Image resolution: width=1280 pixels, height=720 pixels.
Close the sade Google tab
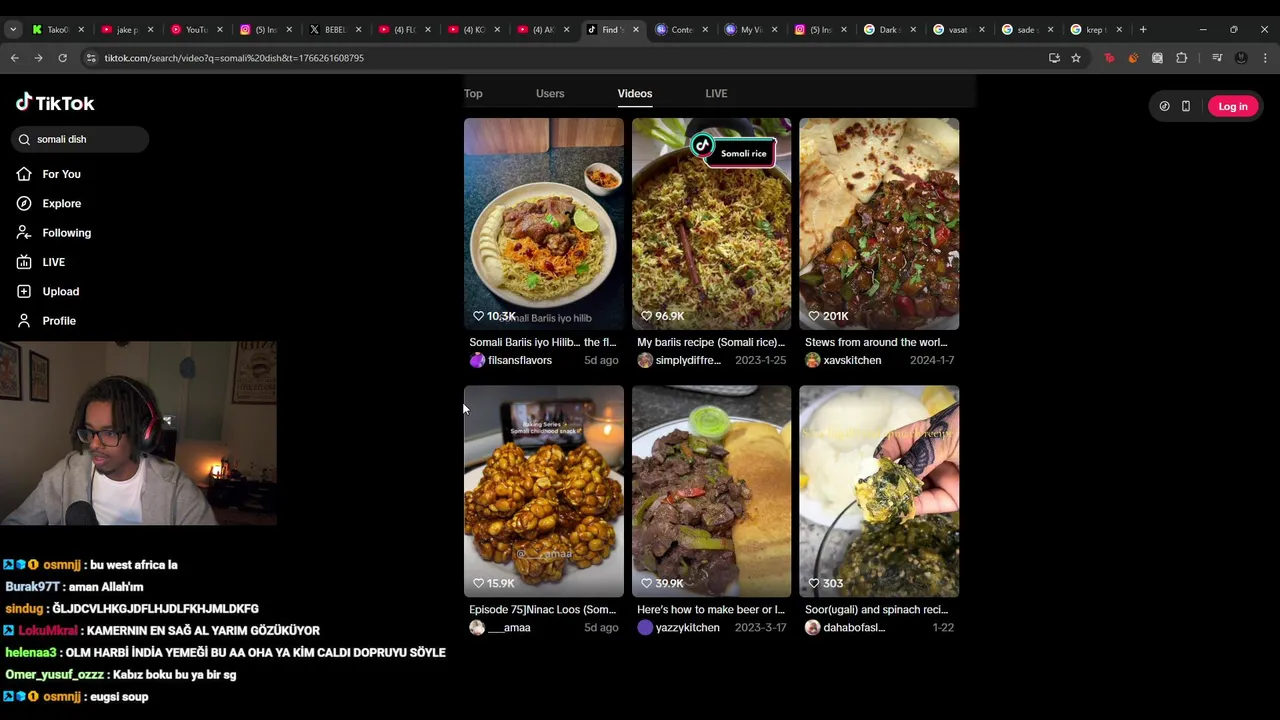[1050, 29]
